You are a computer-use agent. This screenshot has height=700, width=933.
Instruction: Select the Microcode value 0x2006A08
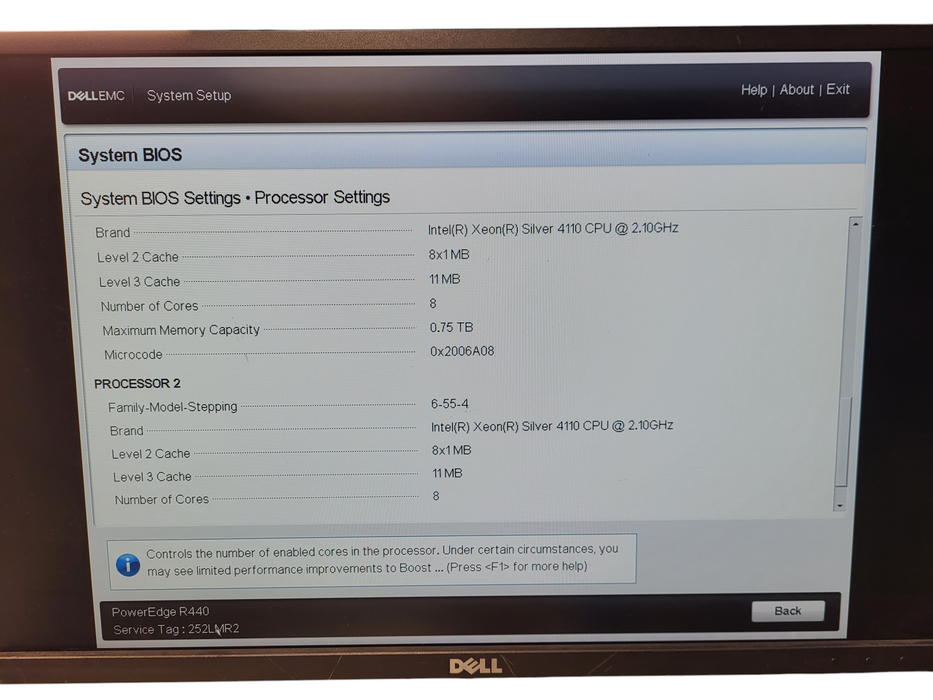click(x=462, y=351)
